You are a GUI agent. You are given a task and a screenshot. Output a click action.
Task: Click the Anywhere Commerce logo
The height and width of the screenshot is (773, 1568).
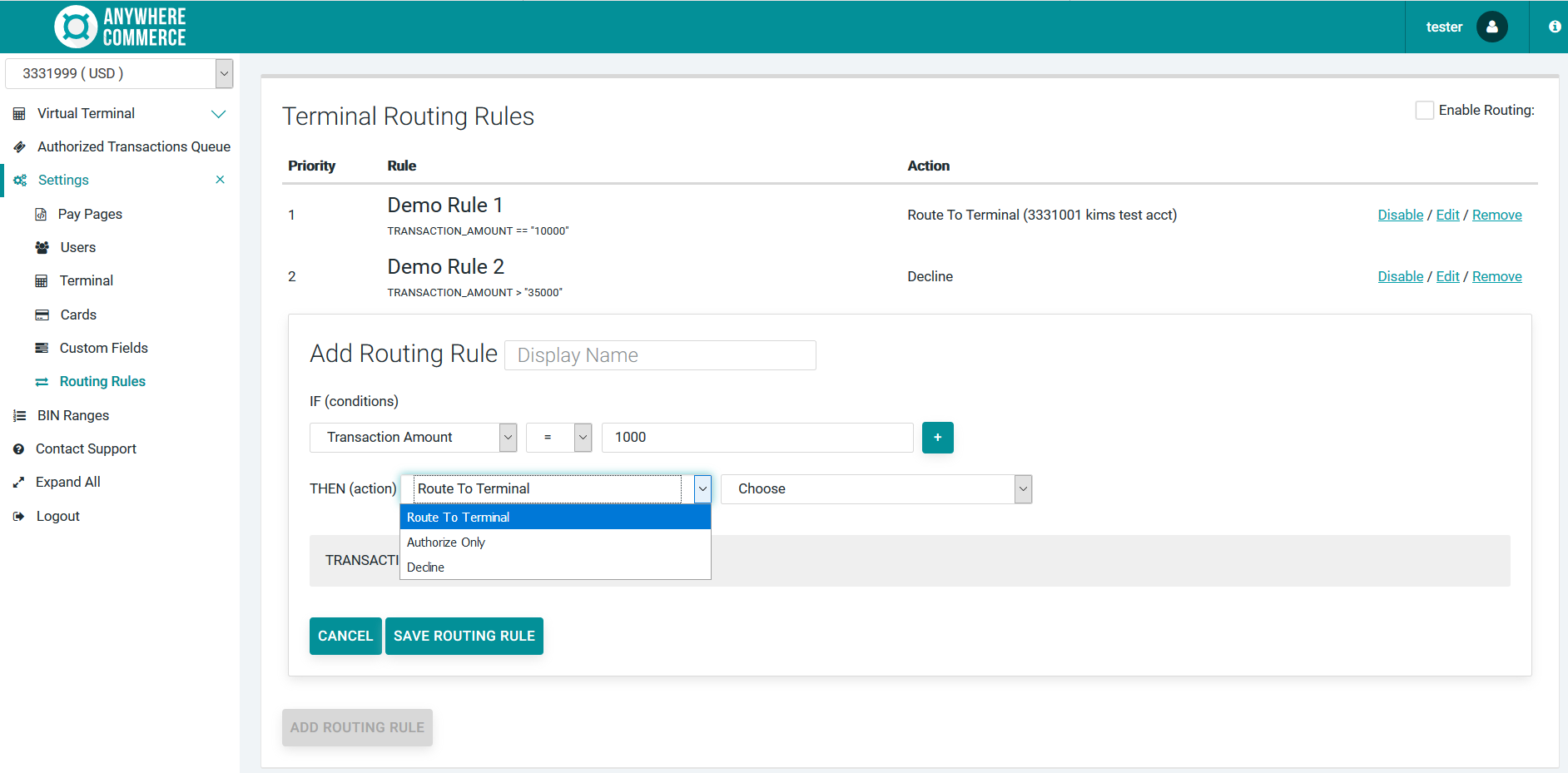pos(120,27)
